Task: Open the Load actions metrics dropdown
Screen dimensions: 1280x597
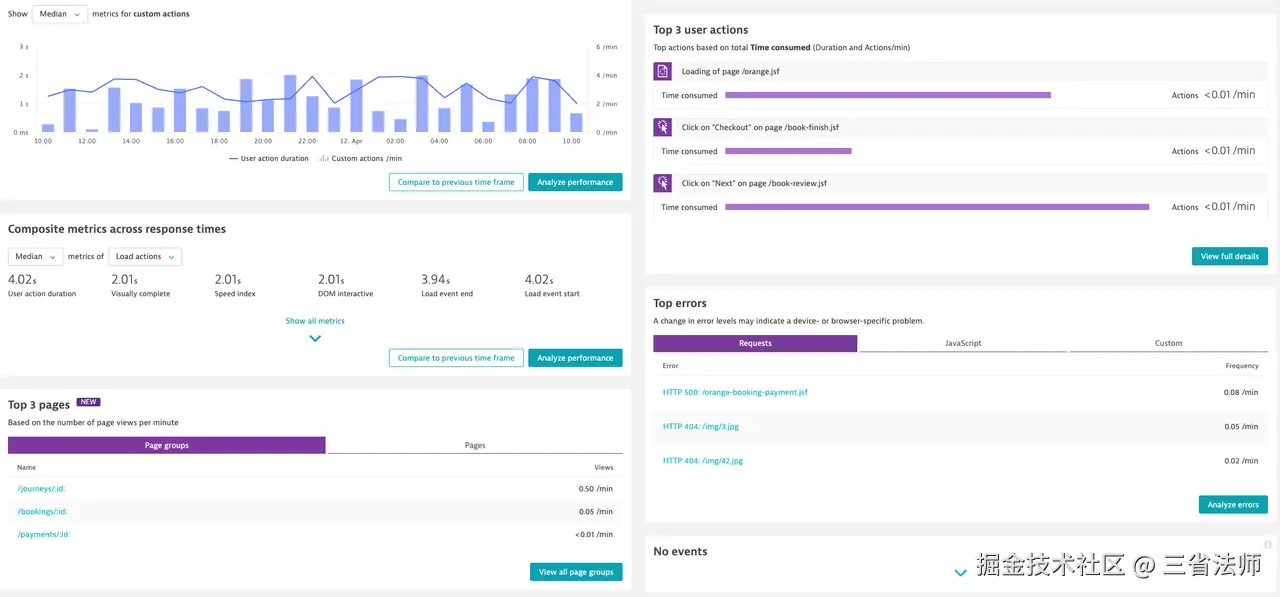Action: pyautogui.click(x=145, y=257)
